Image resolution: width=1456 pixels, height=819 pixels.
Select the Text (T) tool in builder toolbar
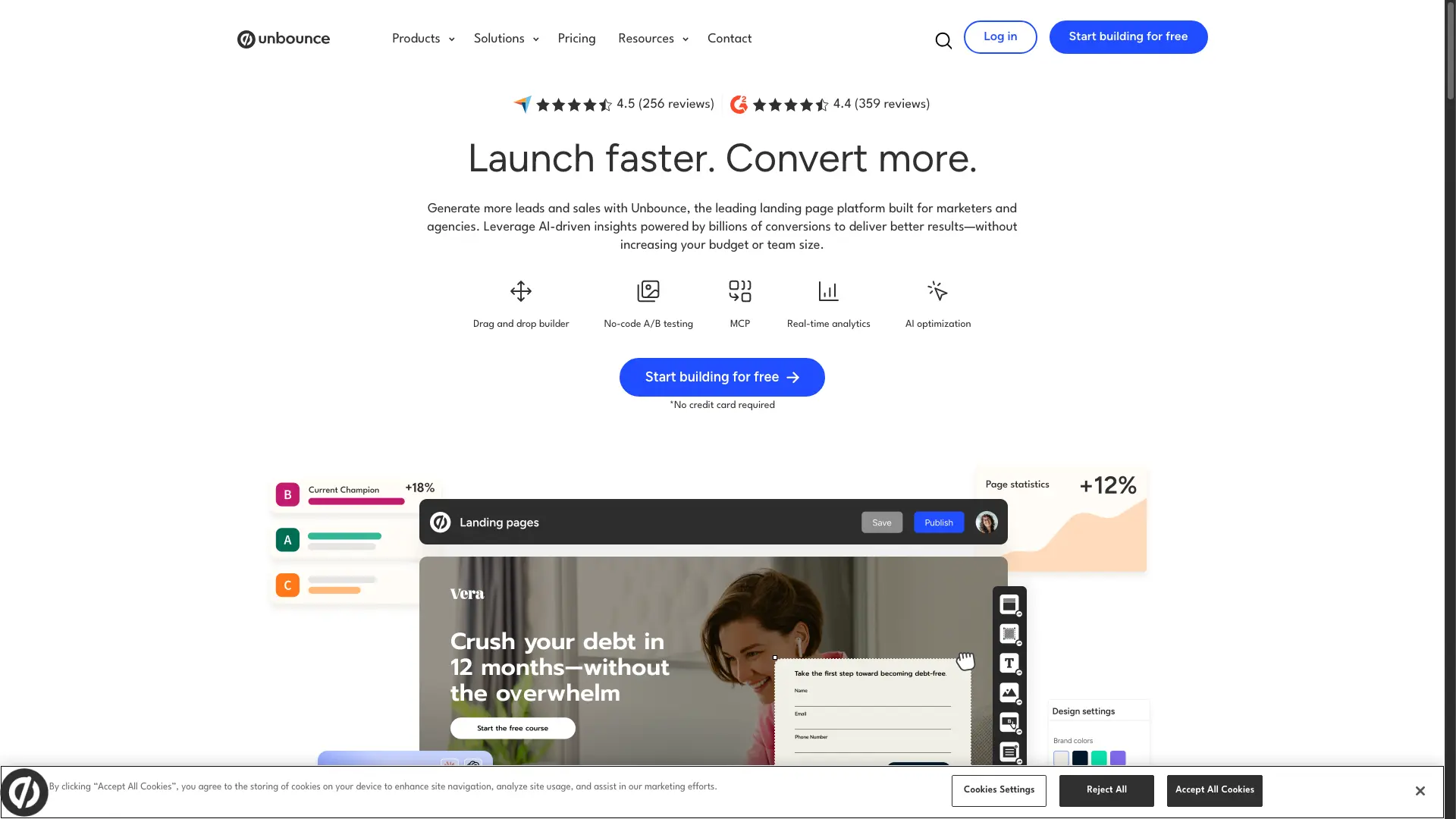[1009, 664]
